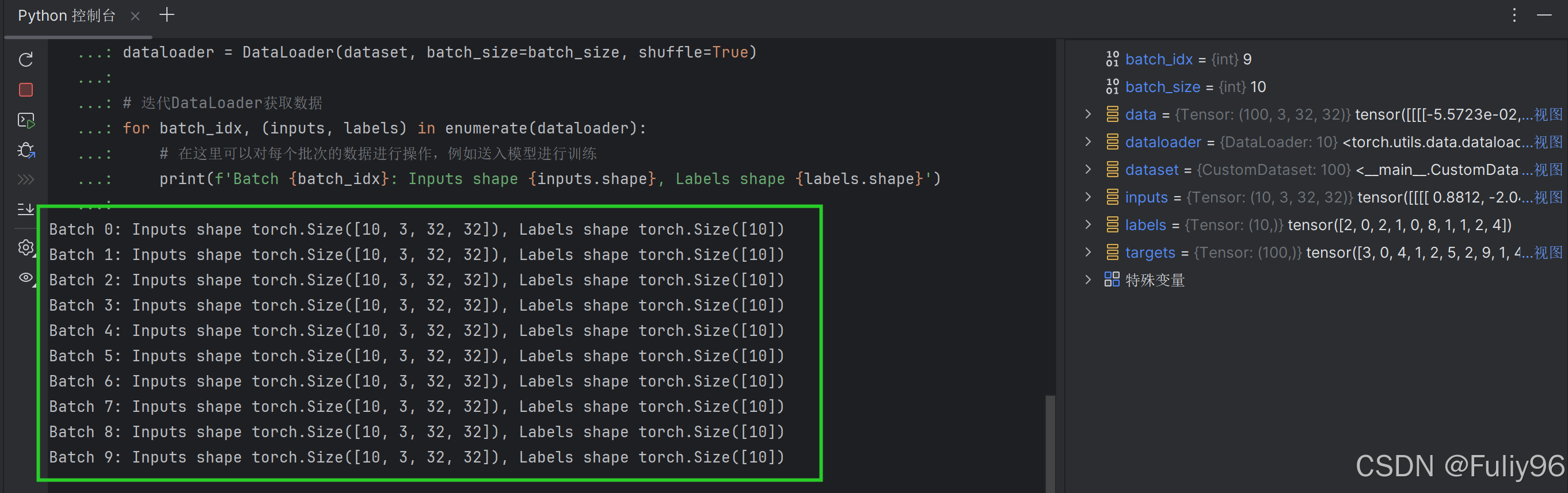
Task: Click the execute selection icon
Action: (x=25, y=120)
